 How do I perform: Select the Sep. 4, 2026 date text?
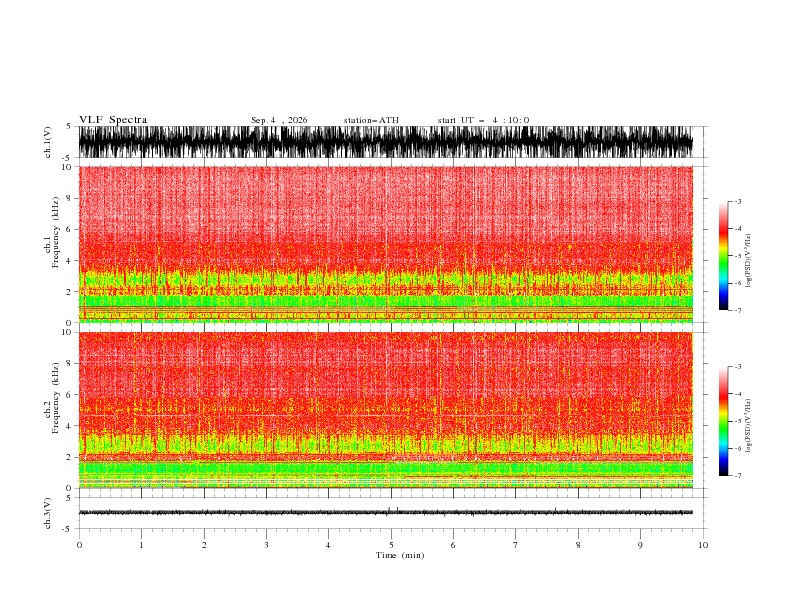tap(279, 120)
